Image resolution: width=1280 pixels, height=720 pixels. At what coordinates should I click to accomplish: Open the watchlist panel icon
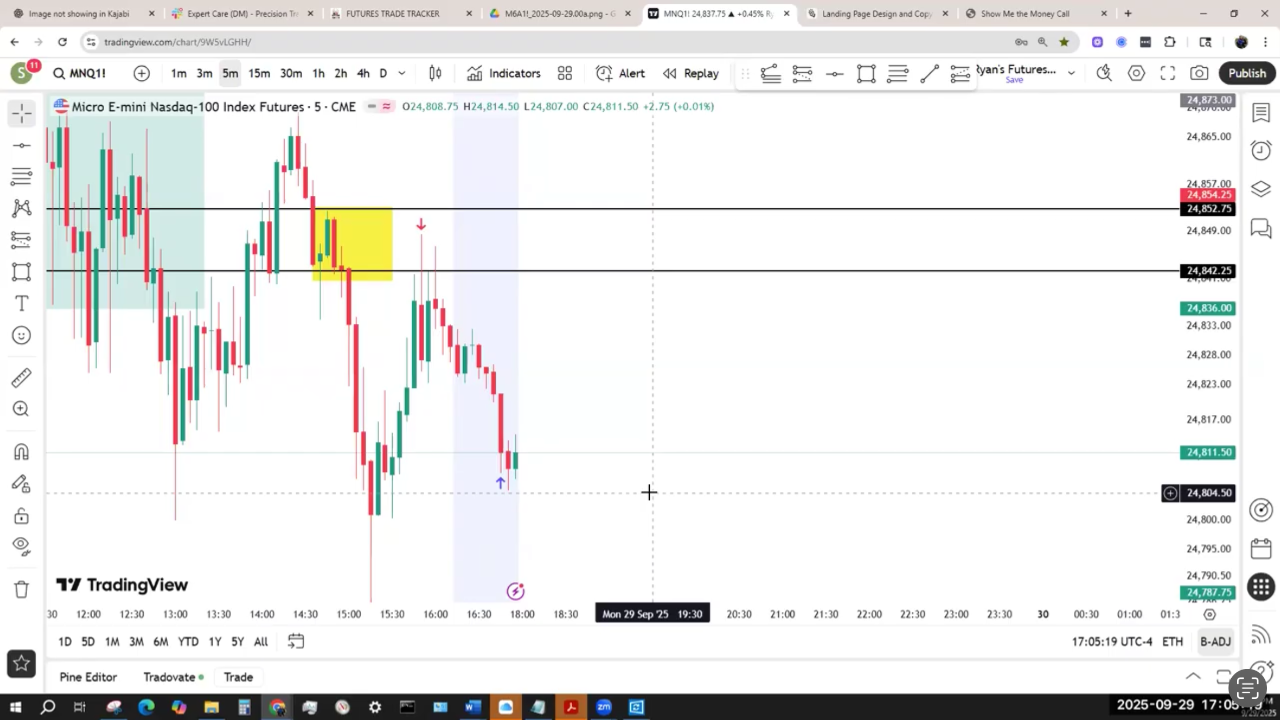coord(1261,114)
